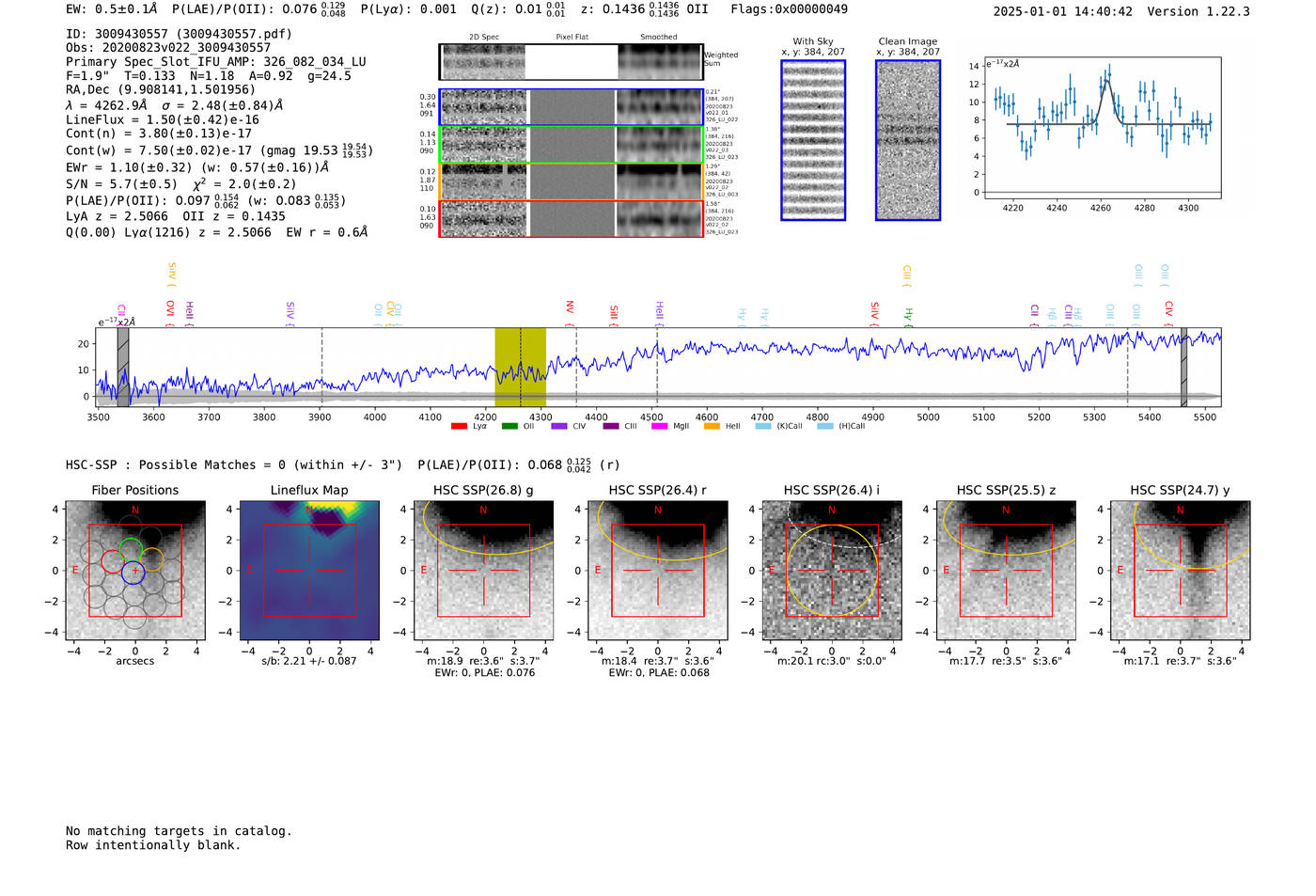
Task: Click the 'Smoothed' column header
Action: pos(658,38)
